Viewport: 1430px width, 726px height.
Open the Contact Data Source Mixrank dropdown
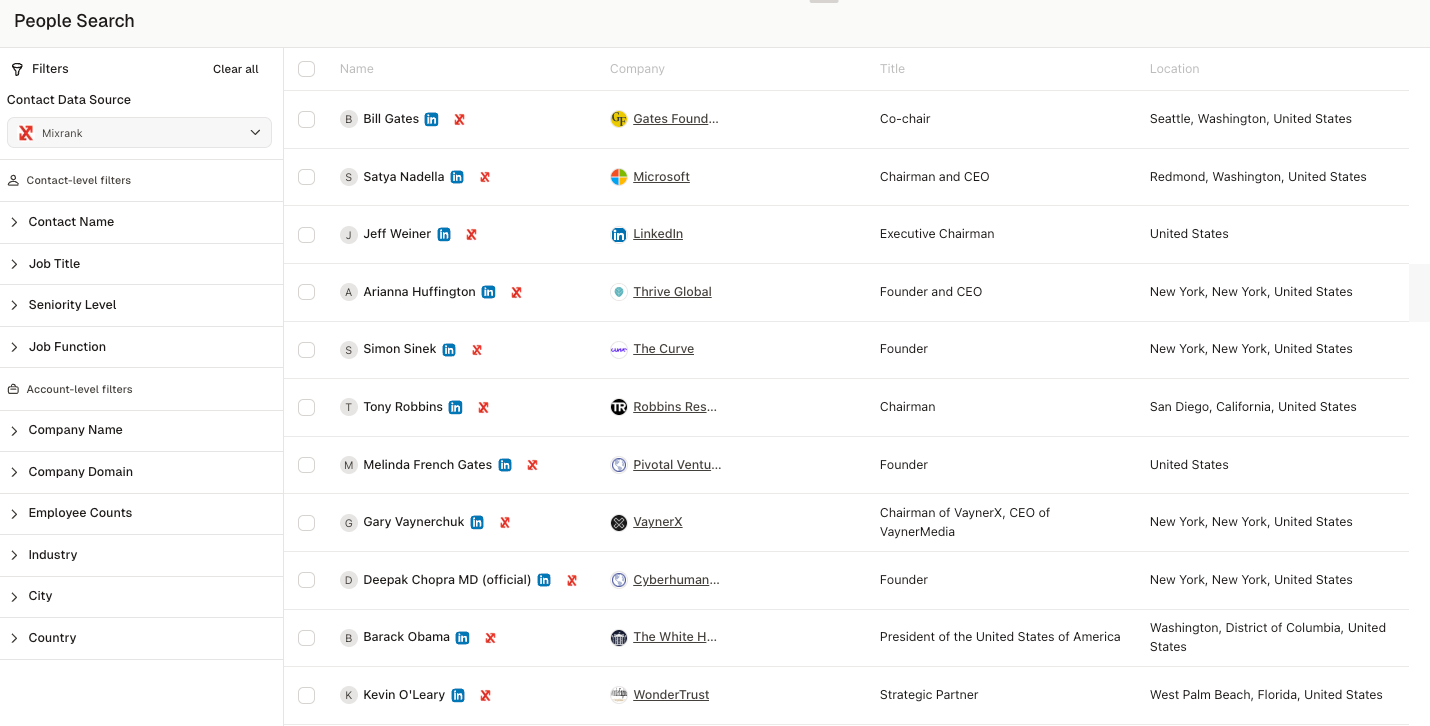pyautogui.click(x=139, y=133)
